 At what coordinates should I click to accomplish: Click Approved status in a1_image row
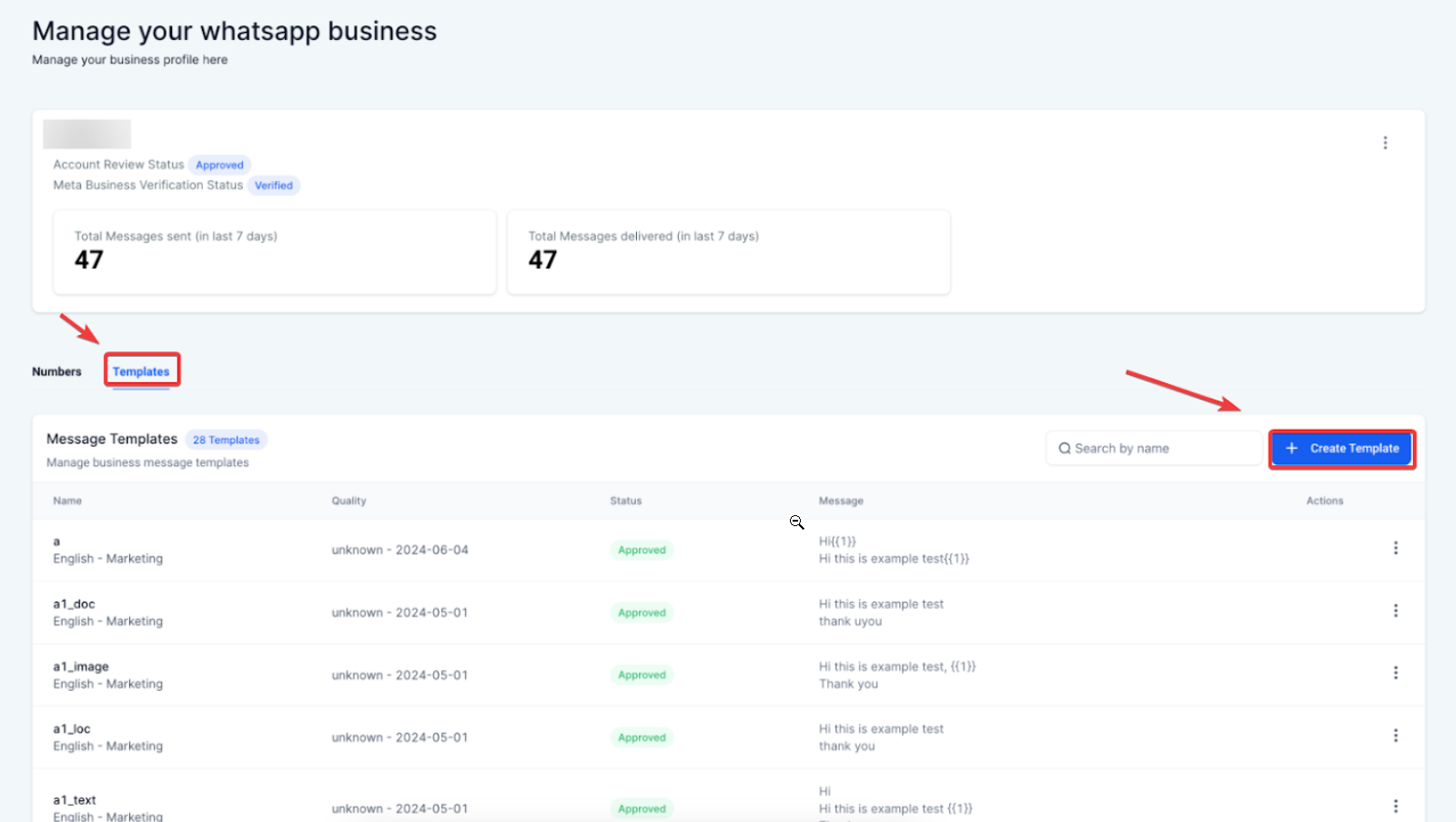642,675
